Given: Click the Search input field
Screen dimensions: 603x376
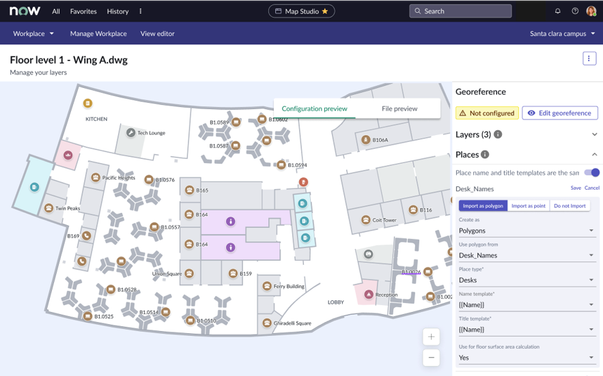Looking at the screenshot, I should (460, 11).
